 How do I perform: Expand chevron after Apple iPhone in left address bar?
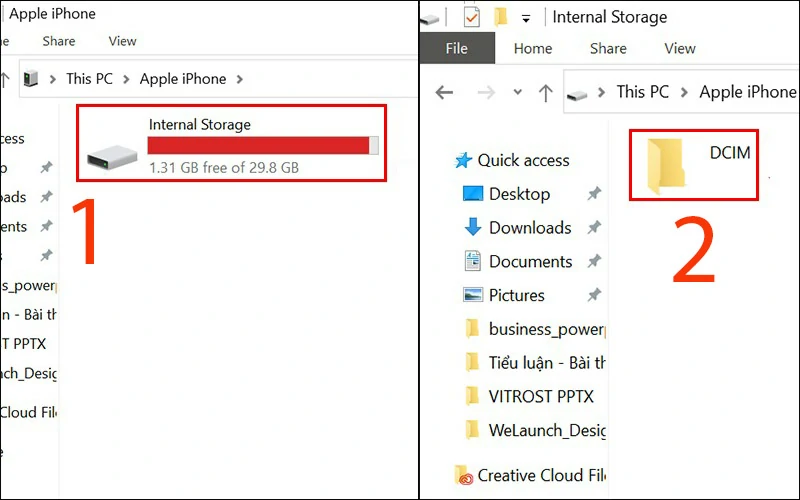coord(240,80)
